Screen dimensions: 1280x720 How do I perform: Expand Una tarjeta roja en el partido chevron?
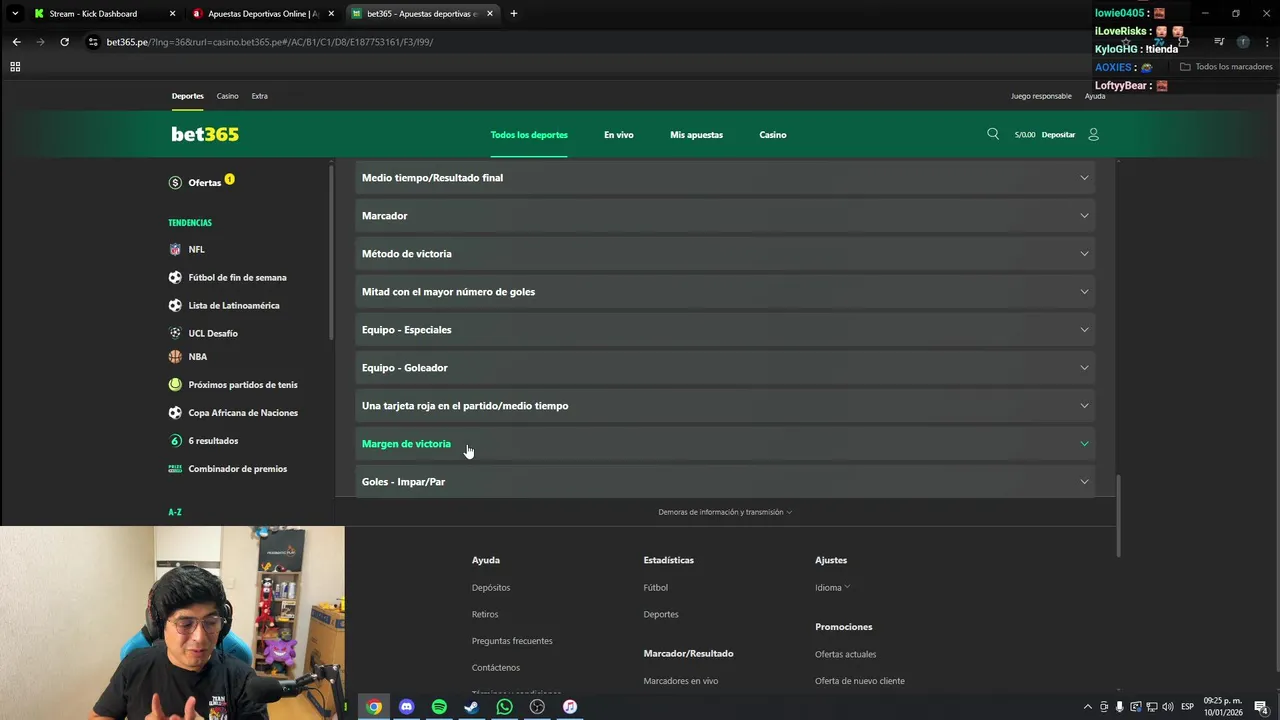(x=1084, y=406)
